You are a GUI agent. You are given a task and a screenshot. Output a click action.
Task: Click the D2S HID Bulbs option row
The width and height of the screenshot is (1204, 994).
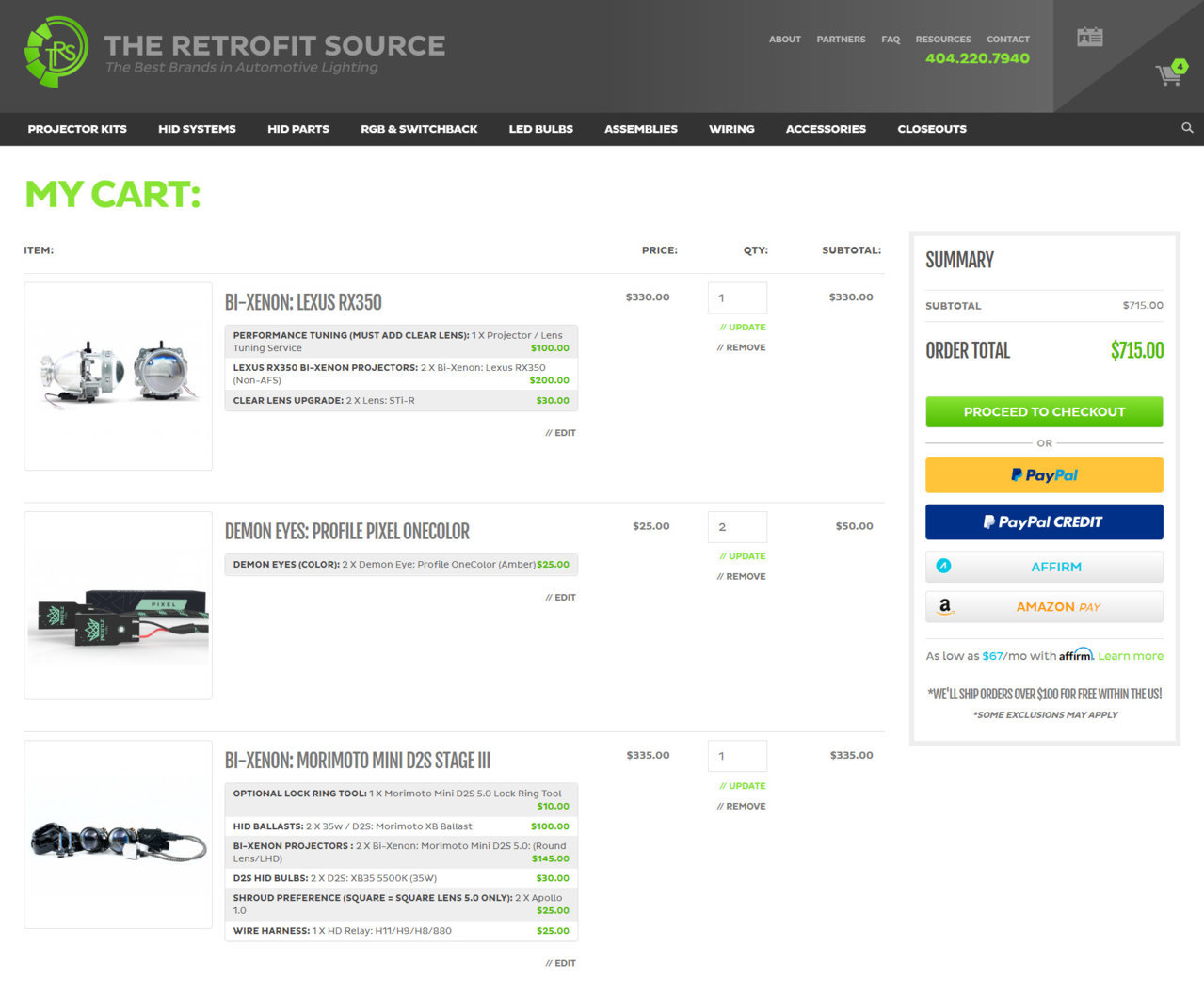click(x=401, y=878)
